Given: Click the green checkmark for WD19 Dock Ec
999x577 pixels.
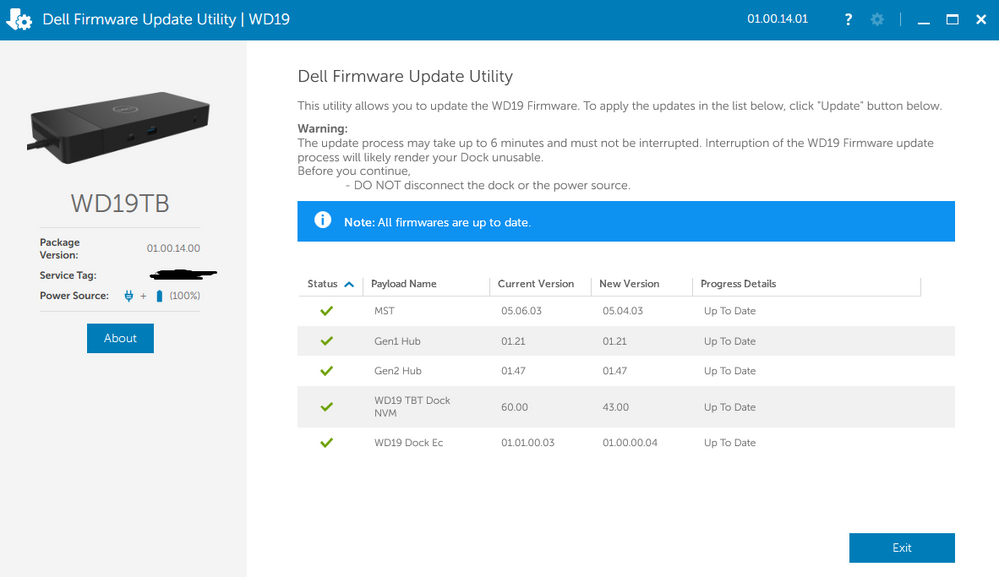Looking at the screenshot, I should 326,443.
